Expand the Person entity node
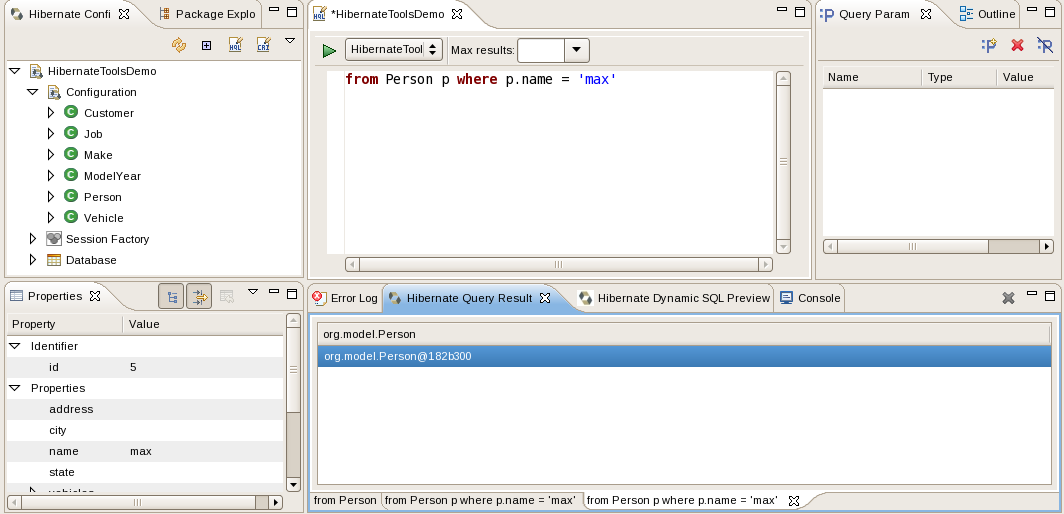This screenshot has height=514, width=1064. (x=51, y=197)
